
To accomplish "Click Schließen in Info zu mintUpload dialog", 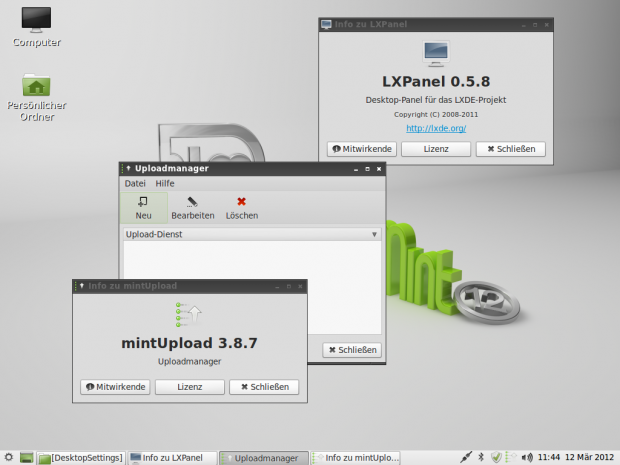I will pos(264,387).
